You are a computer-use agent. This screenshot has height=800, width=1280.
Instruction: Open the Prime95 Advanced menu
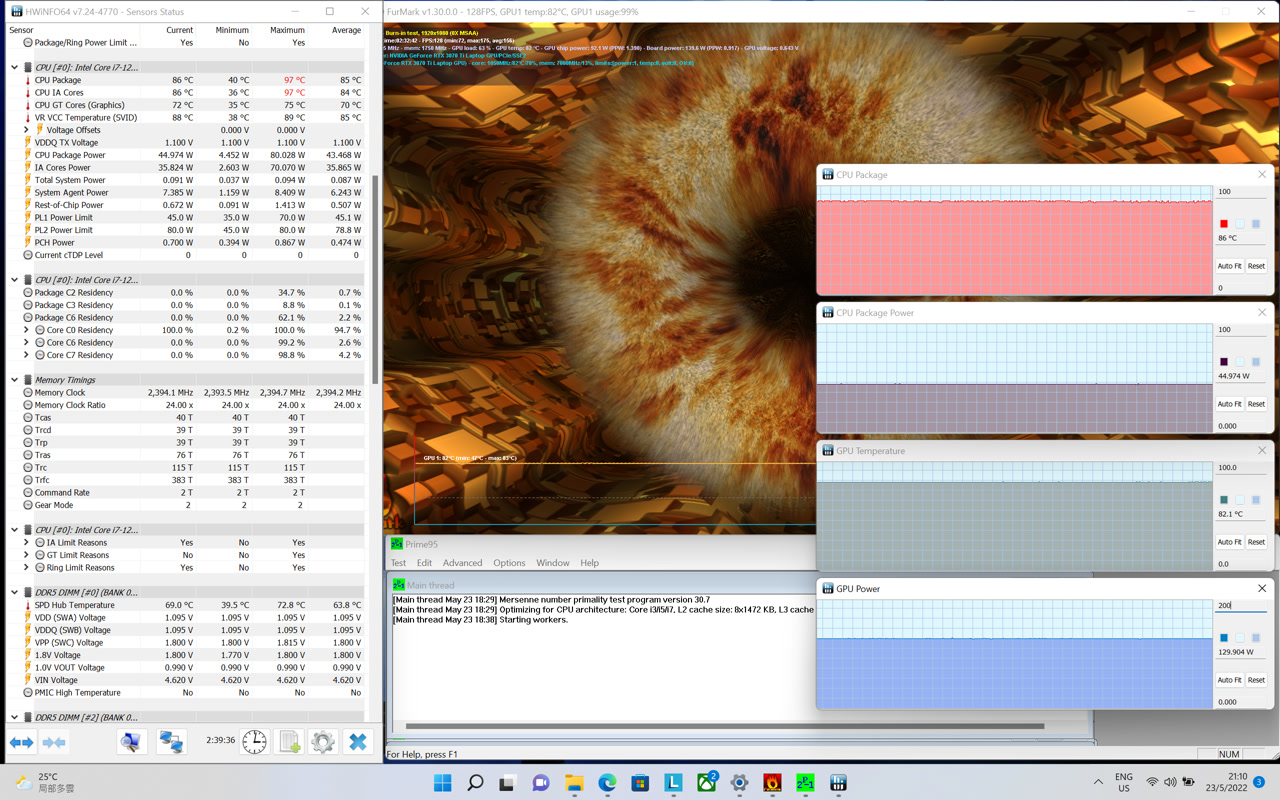pyautogui.click(x=462, y=563)
